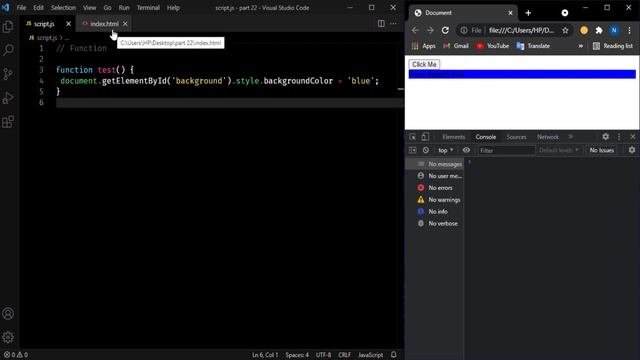Close the index.html tab
The height and width of the screenshot is (360, 640).
pos(125,24)
